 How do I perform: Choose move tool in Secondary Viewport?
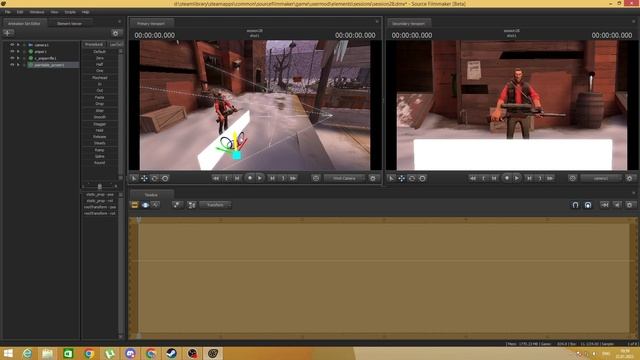[x=402, y=178]
